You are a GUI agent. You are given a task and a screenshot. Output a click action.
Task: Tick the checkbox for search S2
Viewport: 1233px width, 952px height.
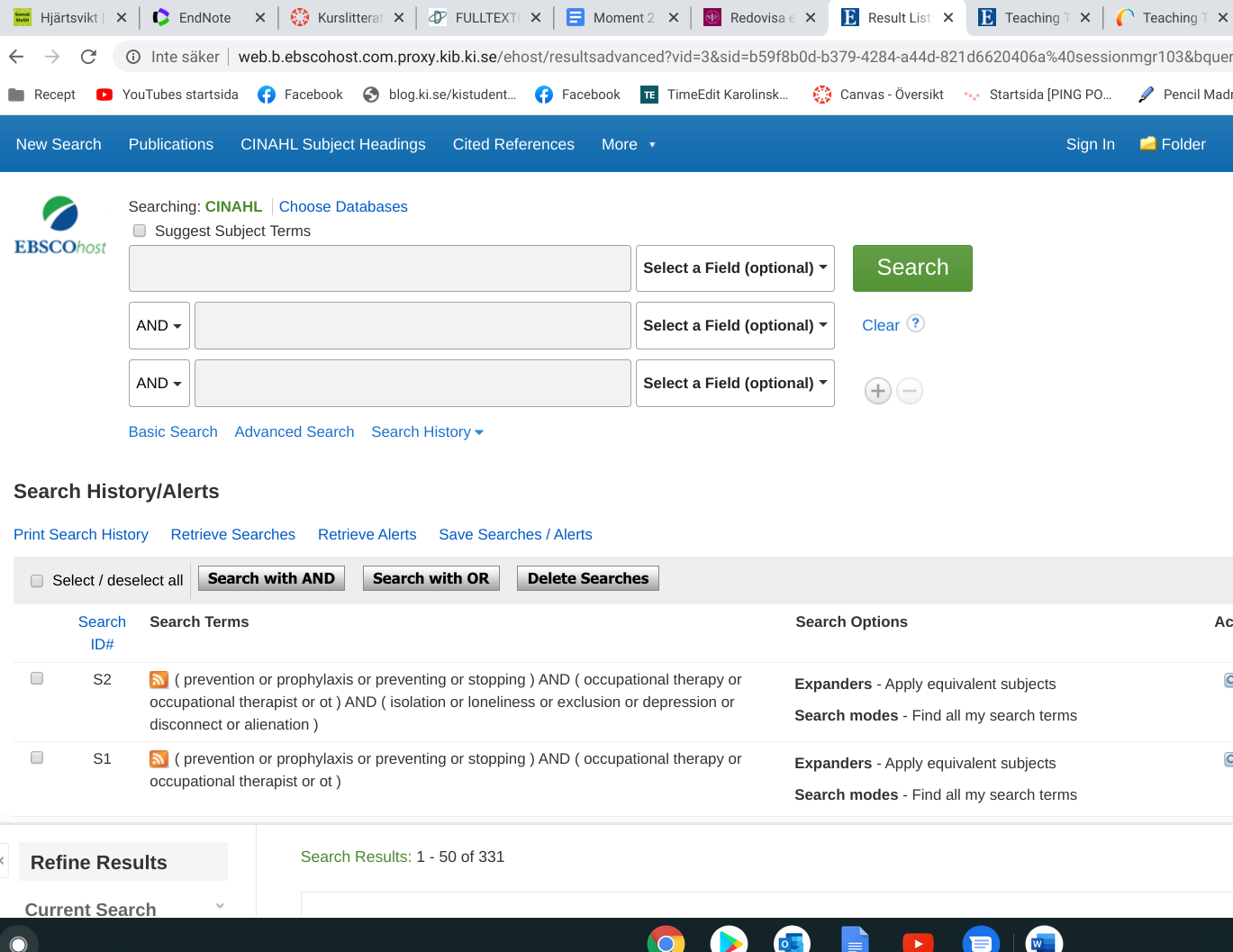point(37,678)
